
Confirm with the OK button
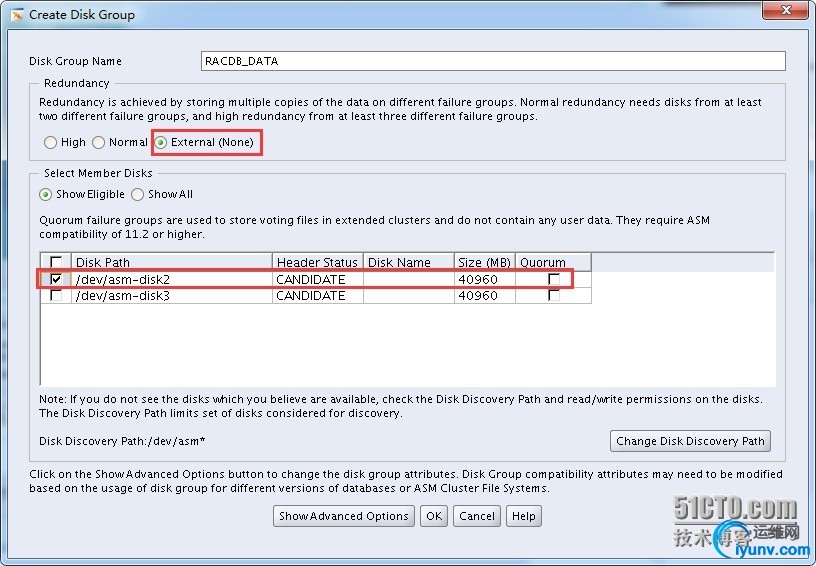coord(434,516)
